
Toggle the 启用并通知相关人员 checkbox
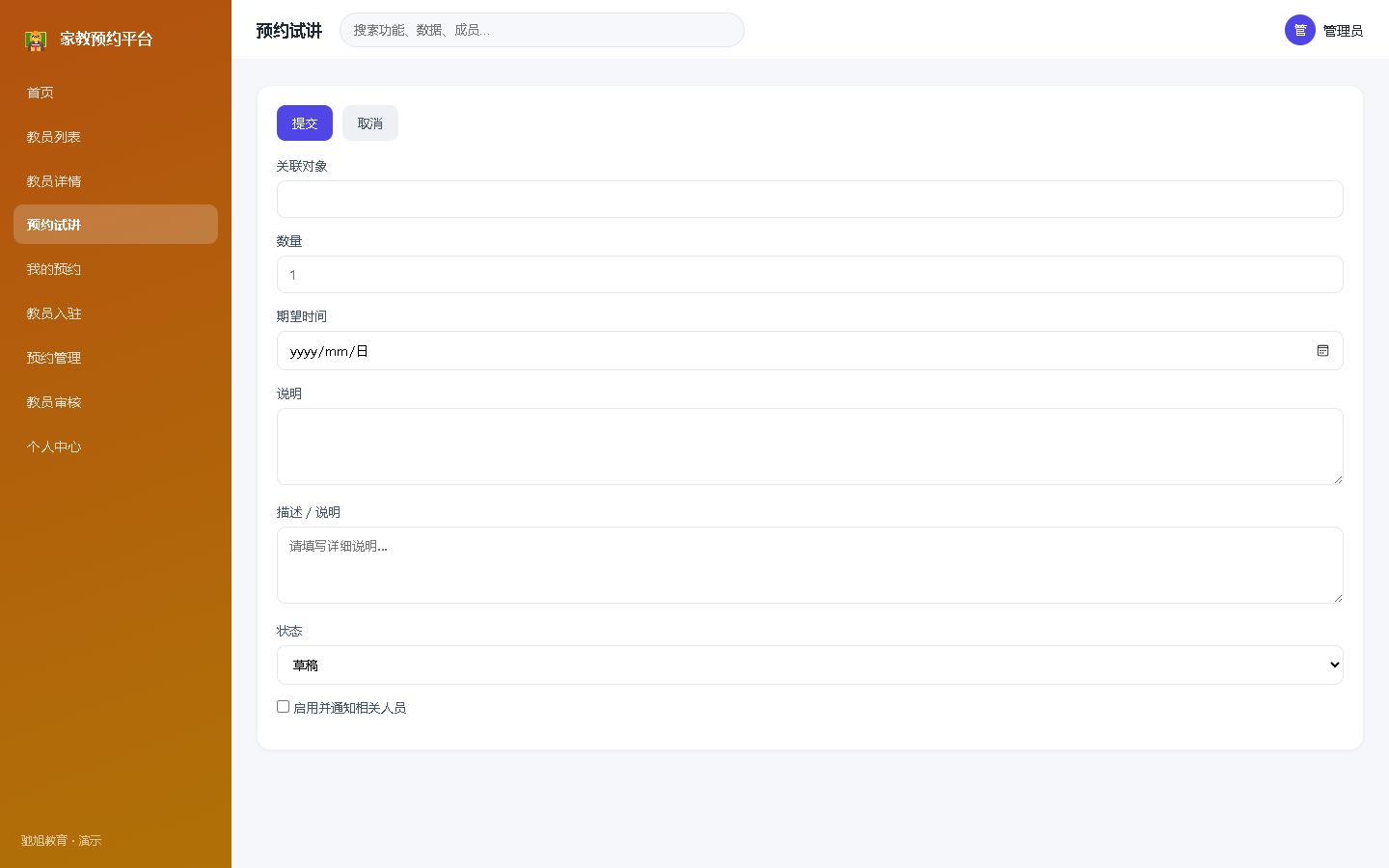pyautogui.click(x=284, y=707)
